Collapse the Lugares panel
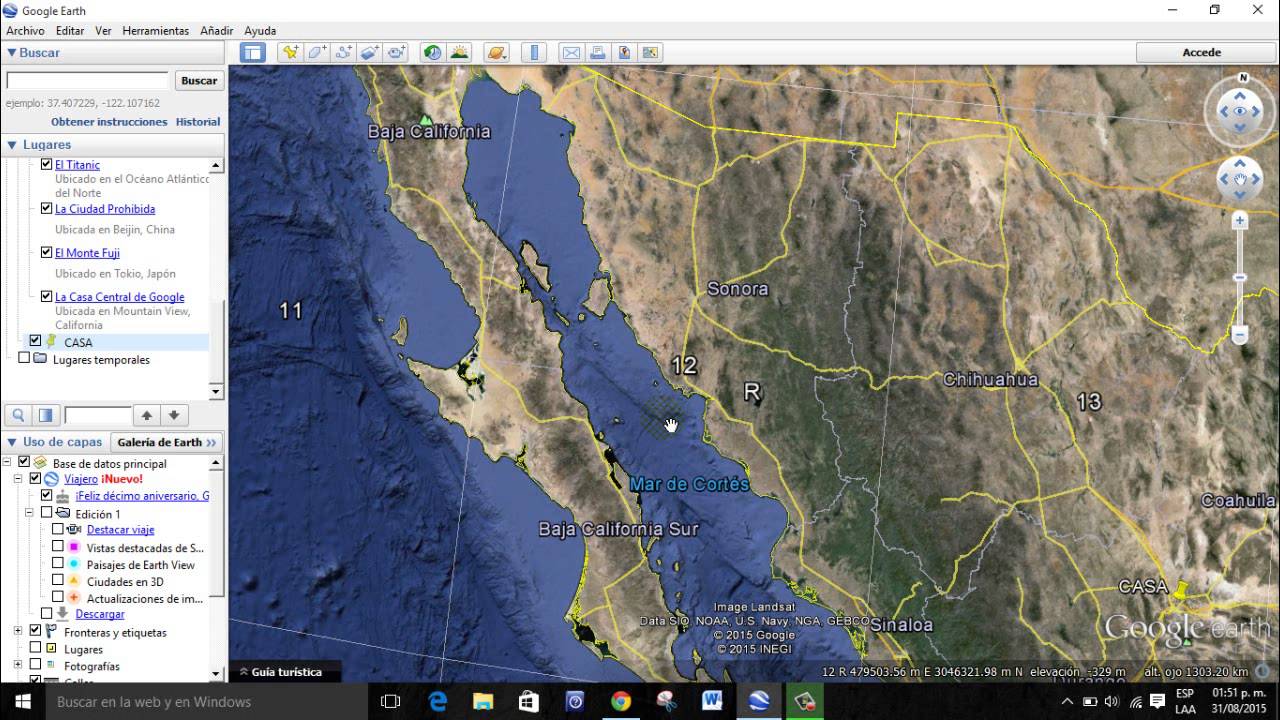 [x=12, y=144]
